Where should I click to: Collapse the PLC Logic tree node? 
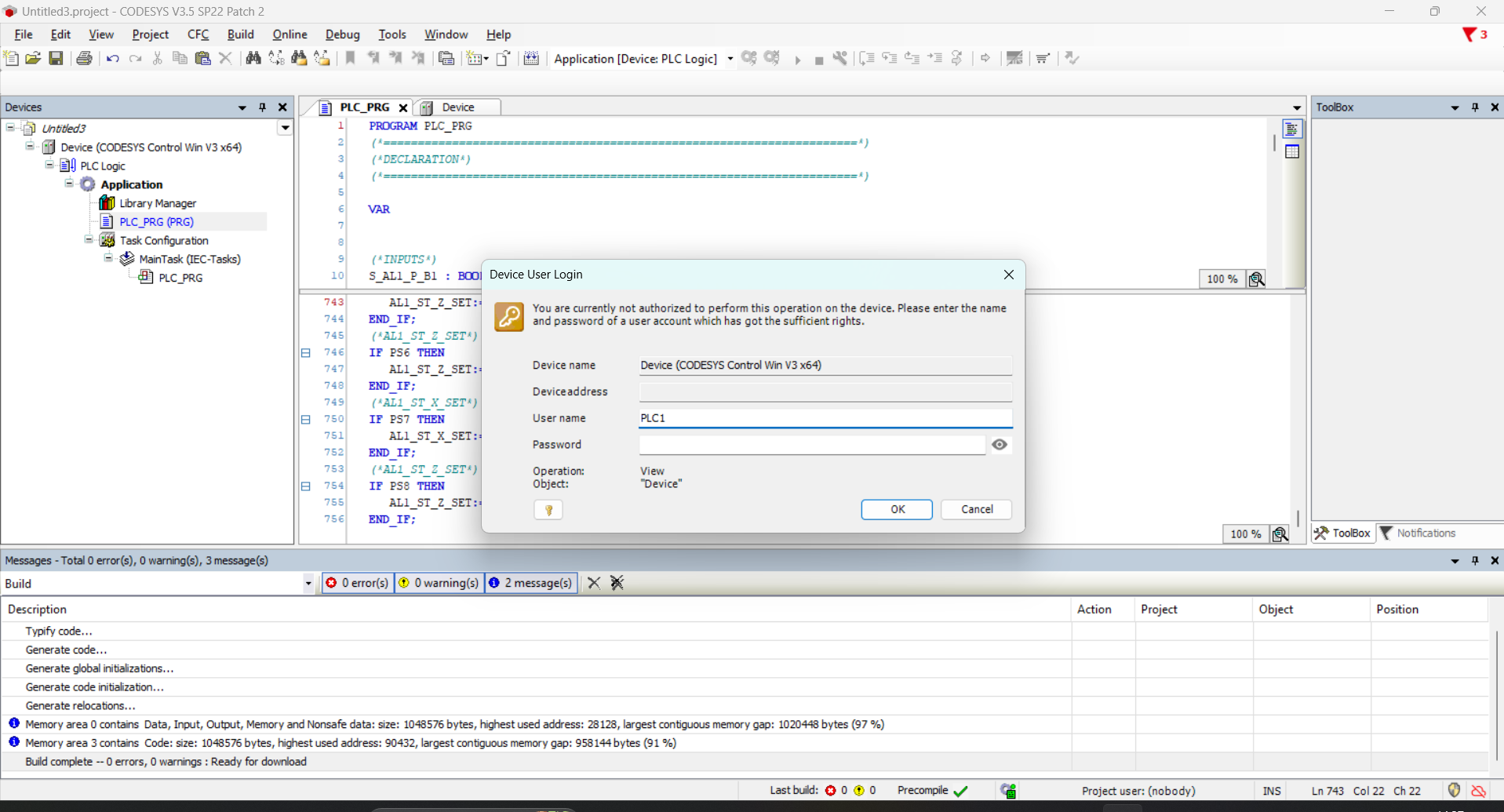pyautogui.click(x=49, y=165)
